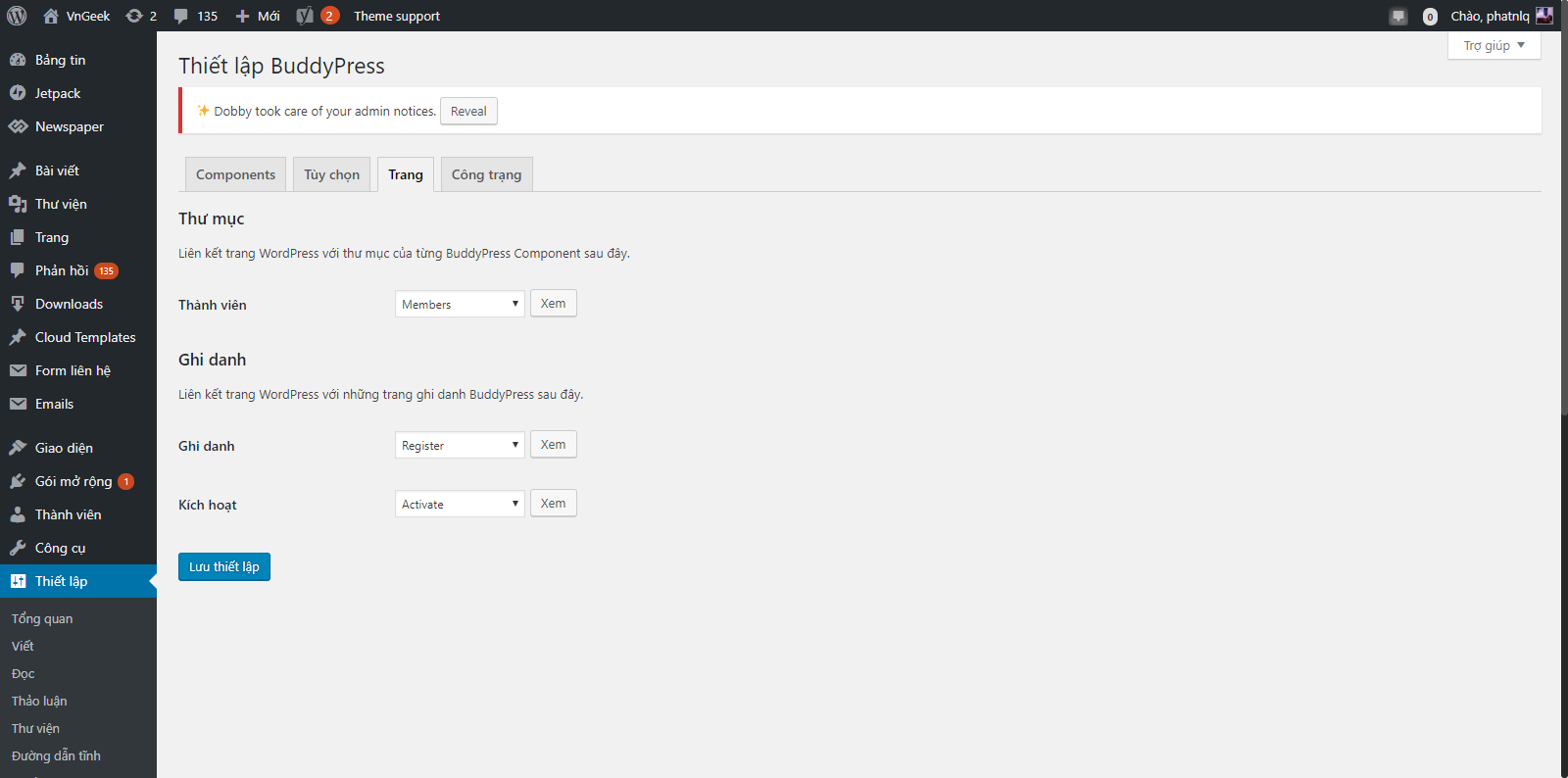Click the 135 badge next to Phản hồi
Screen dimensions: 1568x778
[x=106, y=270]
